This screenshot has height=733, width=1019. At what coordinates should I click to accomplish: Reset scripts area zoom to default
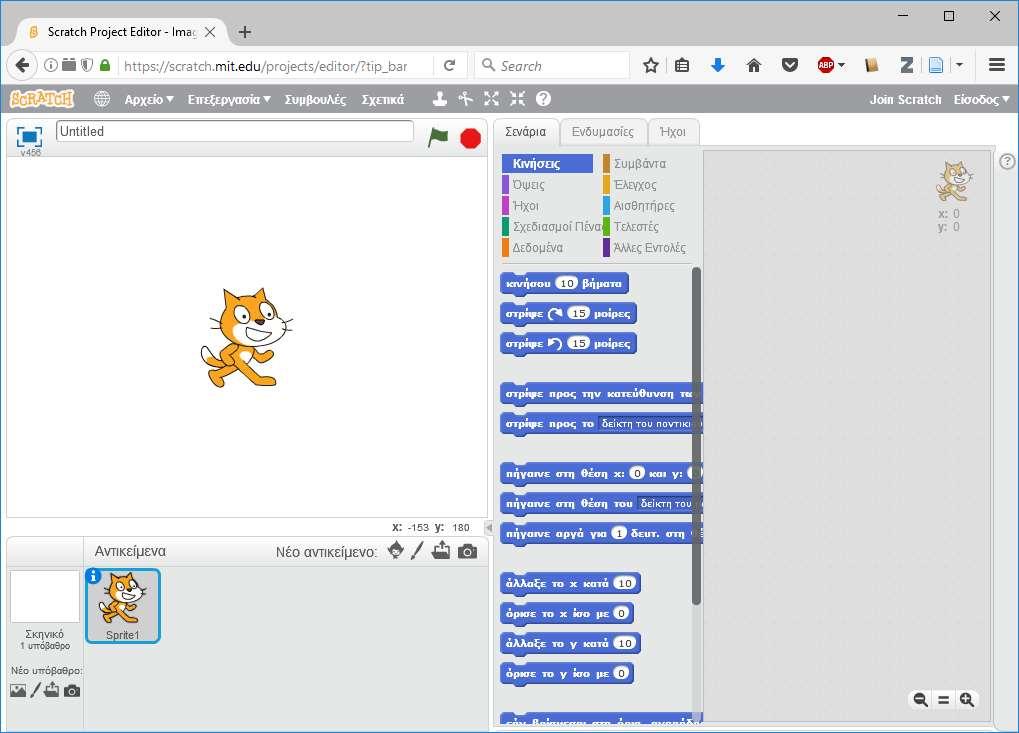[944, 699]
